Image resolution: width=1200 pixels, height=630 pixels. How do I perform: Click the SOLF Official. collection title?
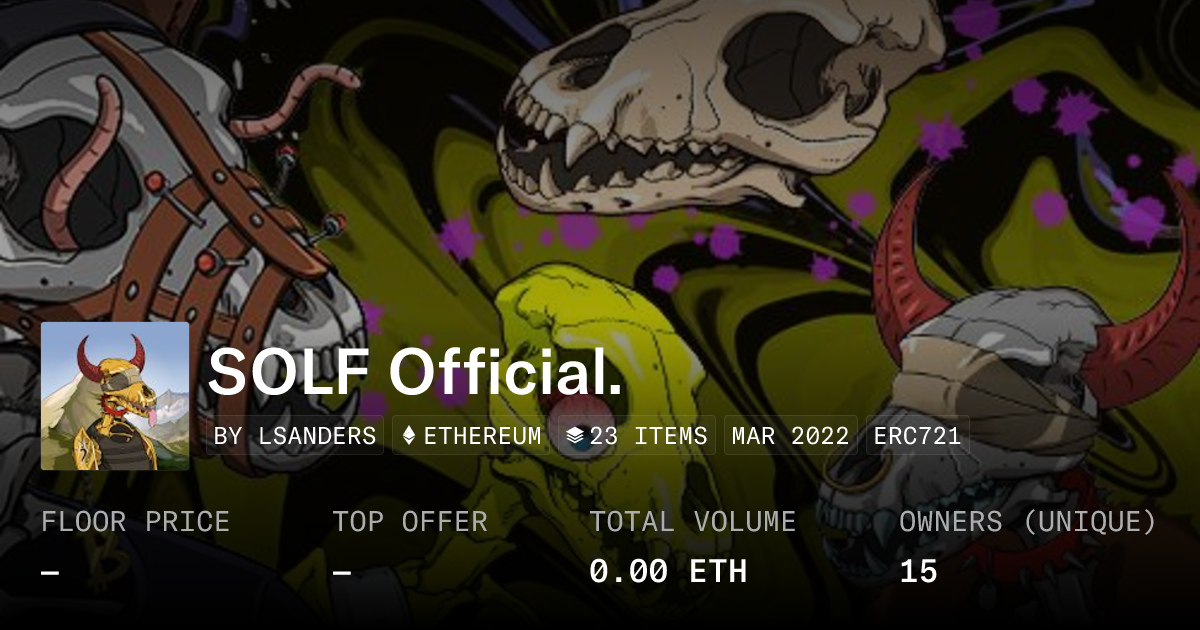click(416, 374)
